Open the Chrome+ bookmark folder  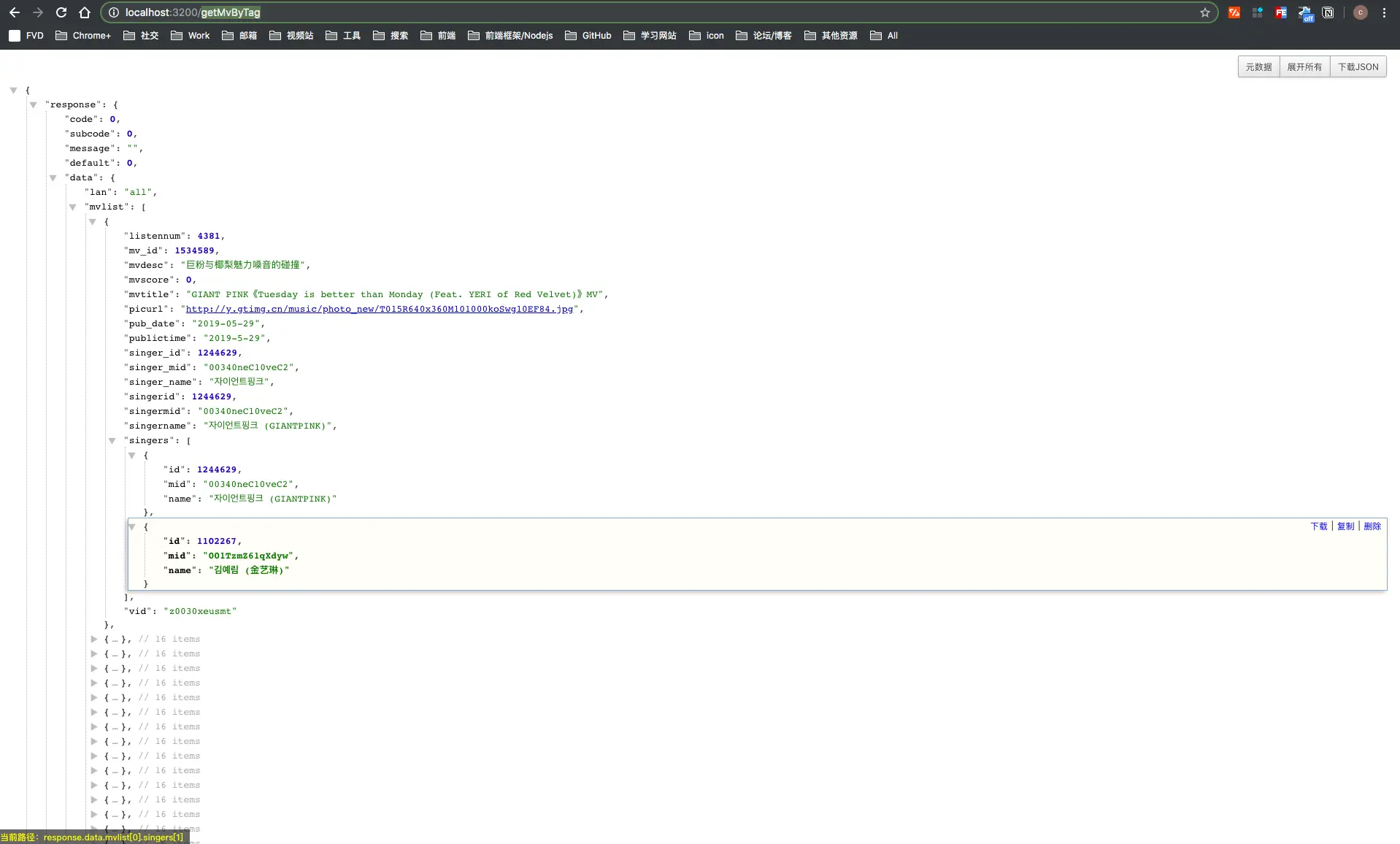(83, 35)
